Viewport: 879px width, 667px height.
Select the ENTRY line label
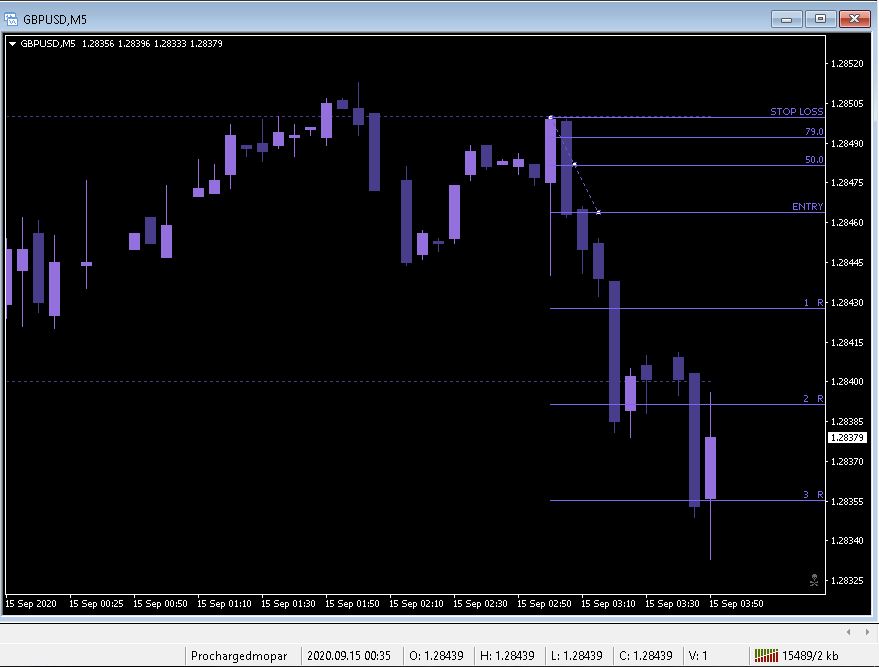coord(807,207)
